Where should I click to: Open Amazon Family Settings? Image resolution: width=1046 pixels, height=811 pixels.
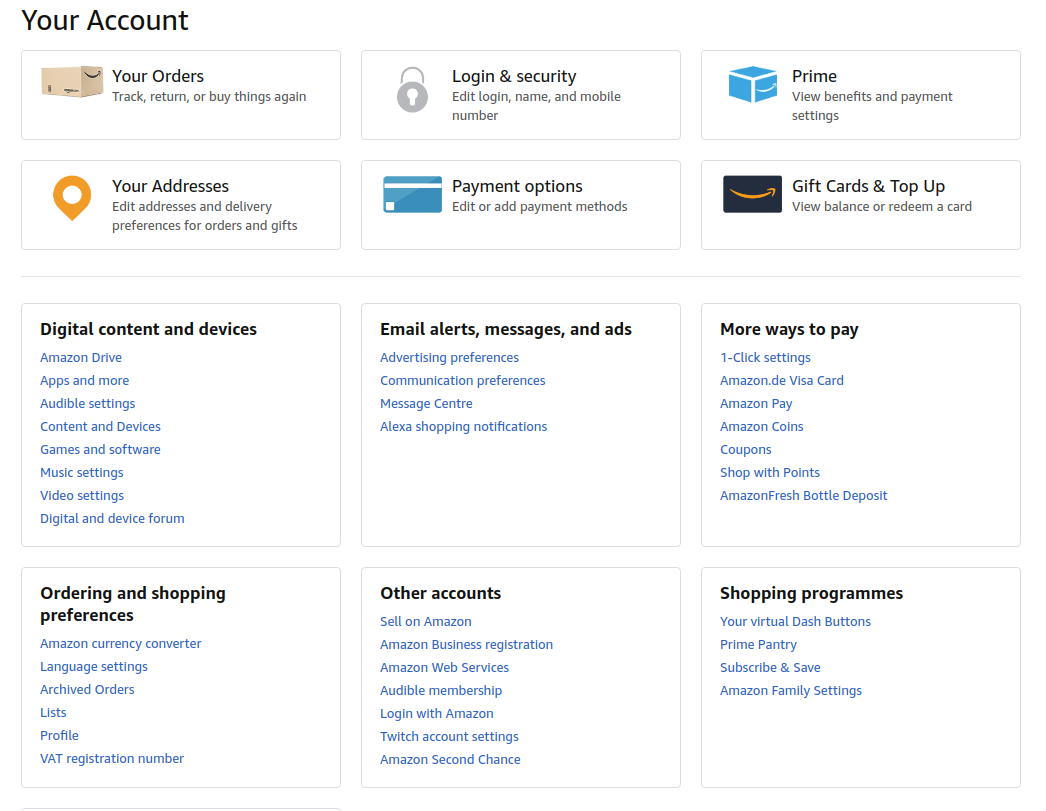791,691
